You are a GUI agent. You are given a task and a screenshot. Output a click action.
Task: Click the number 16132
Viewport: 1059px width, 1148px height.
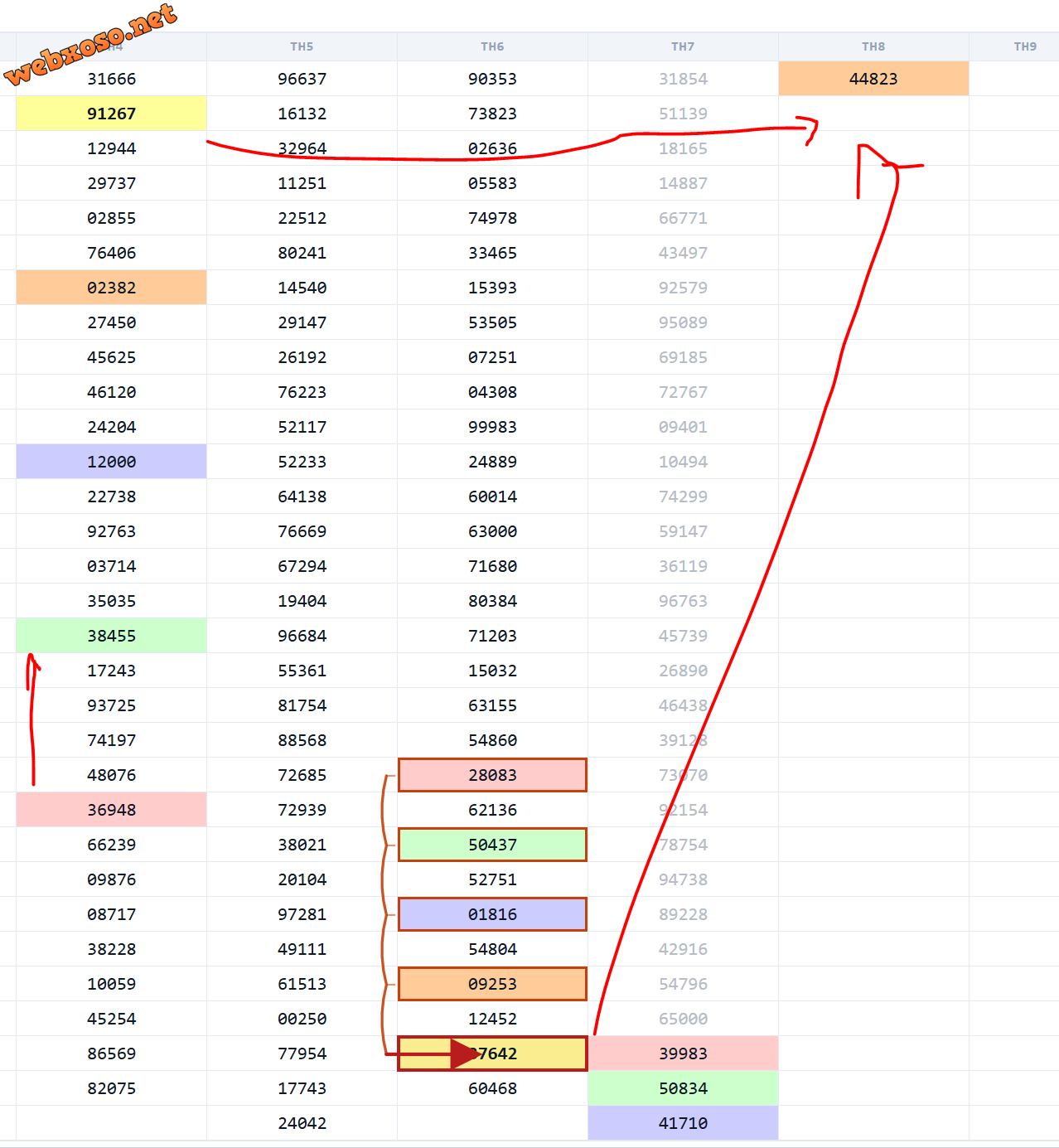[302, 114]
